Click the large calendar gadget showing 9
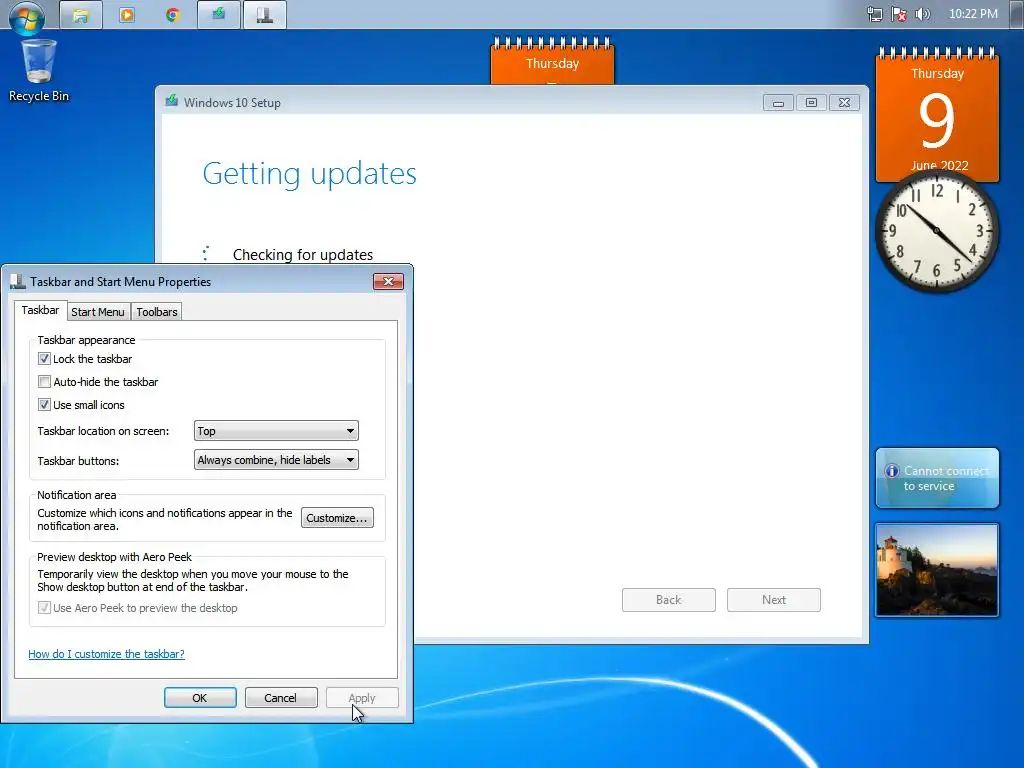This screenshot has width=1024, height=768. (937, 114)
